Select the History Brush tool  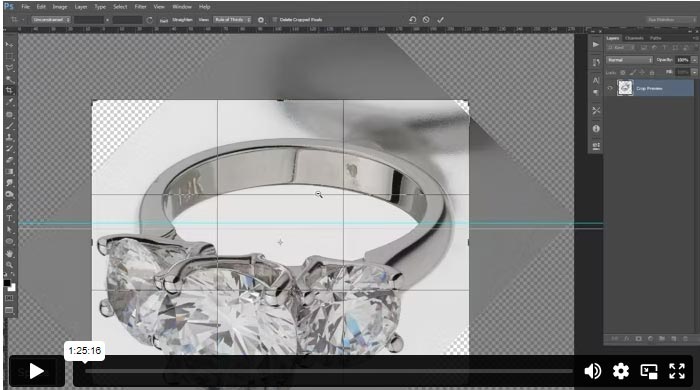pyautogui.click(x=9, y=149)
